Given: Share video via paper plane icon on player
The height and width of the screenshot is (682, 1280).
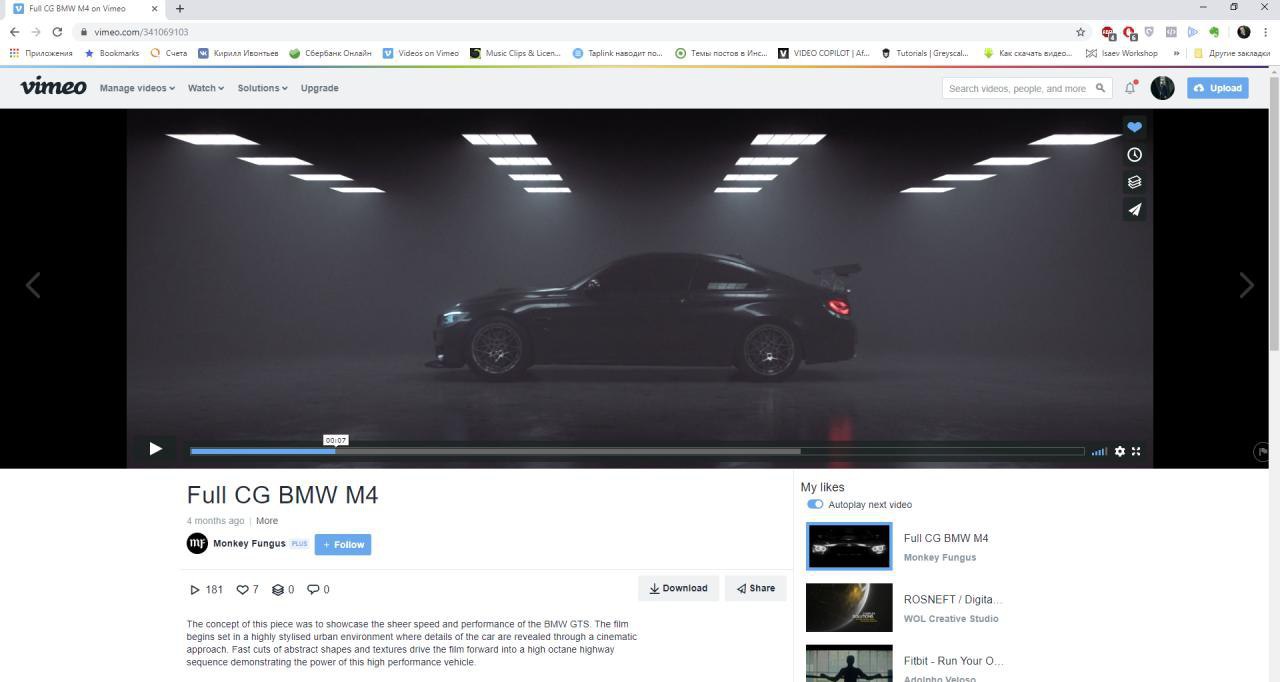Looking at the screenshot, I should tap(1134, 210).
